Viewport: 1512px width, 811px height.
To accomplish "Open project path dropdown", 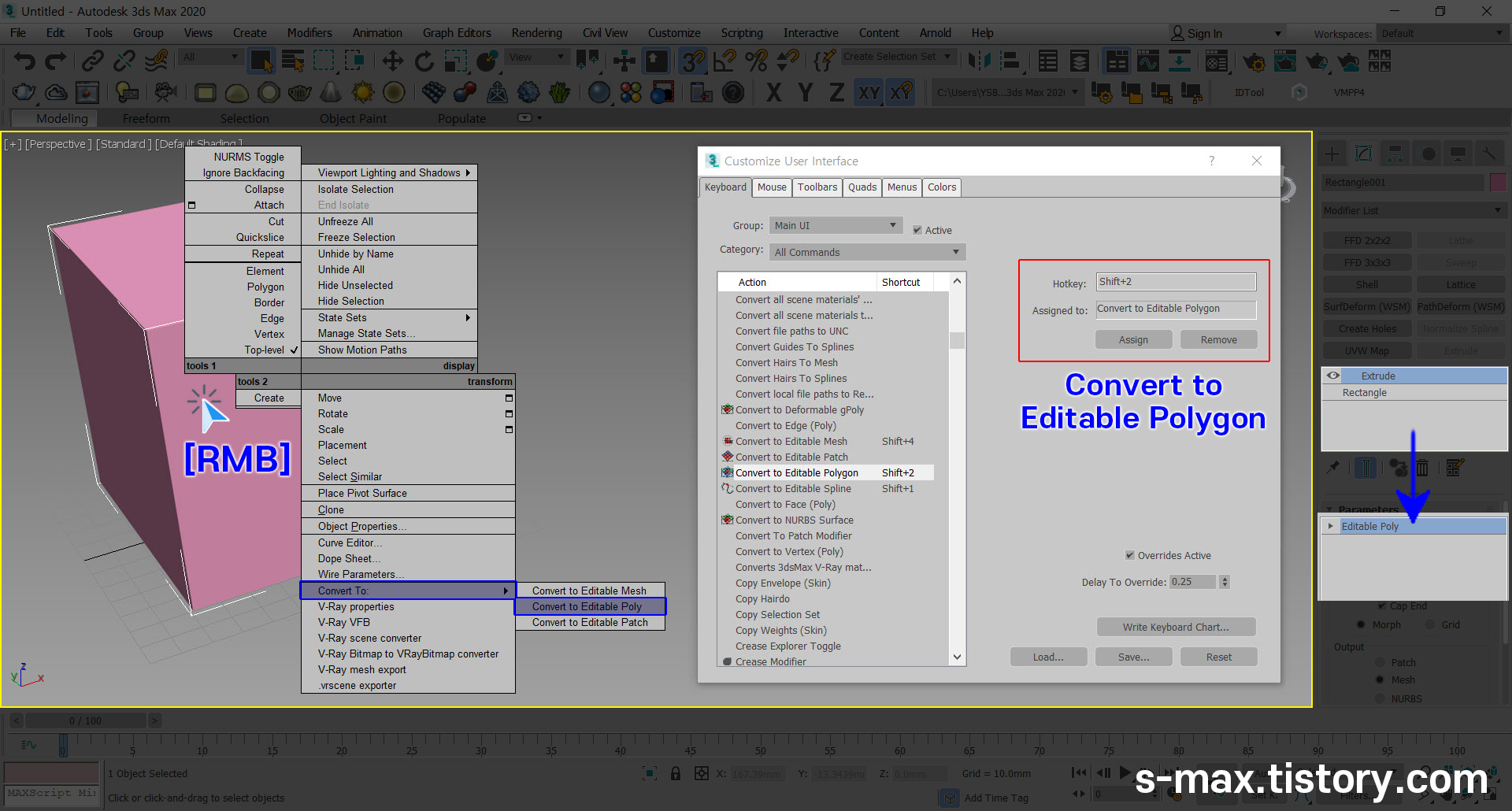I will point(1007,93).
